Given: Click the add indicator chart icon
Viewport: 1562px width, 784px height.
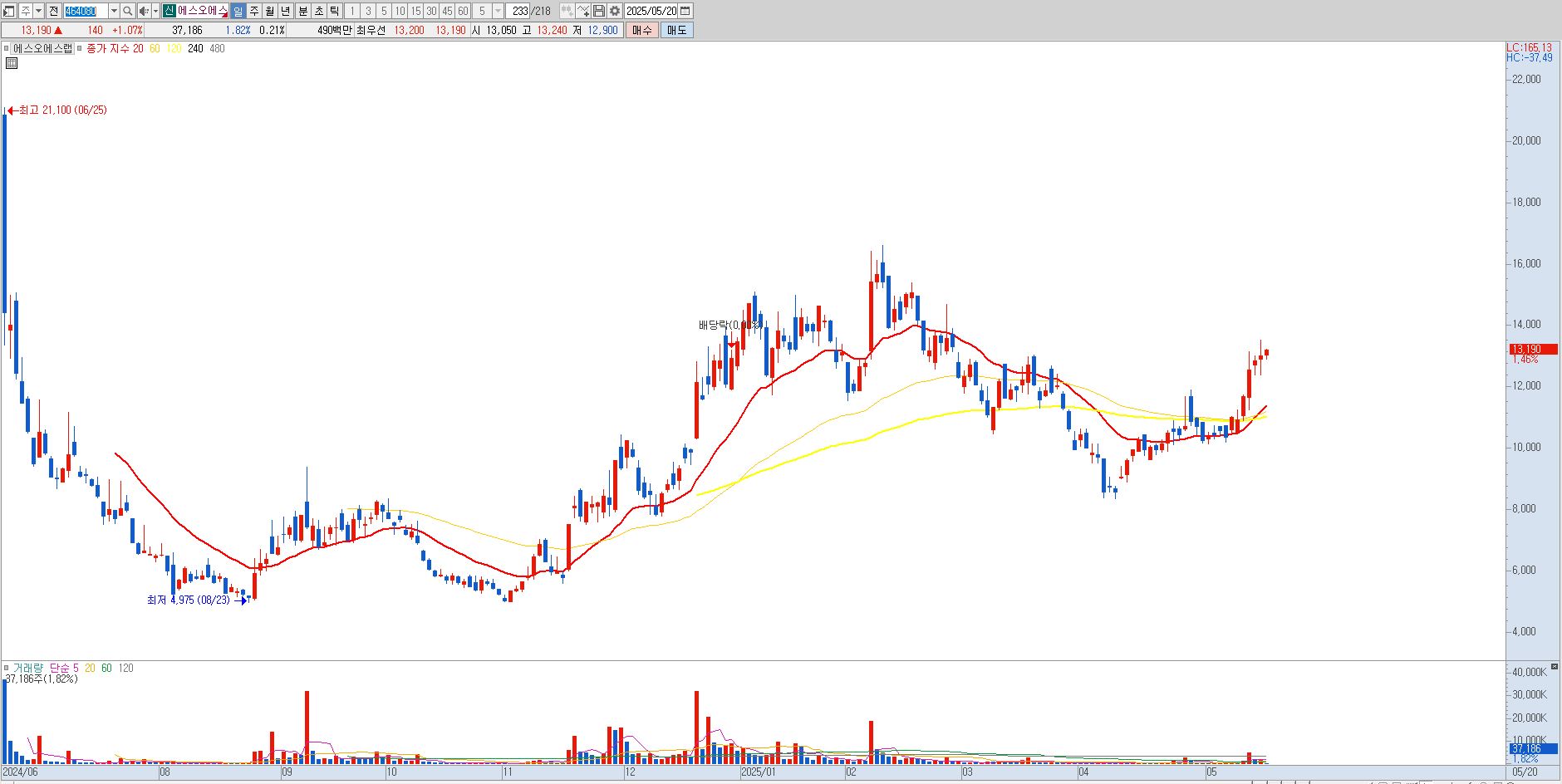Looking at the screenshot, I should (582, 11).
